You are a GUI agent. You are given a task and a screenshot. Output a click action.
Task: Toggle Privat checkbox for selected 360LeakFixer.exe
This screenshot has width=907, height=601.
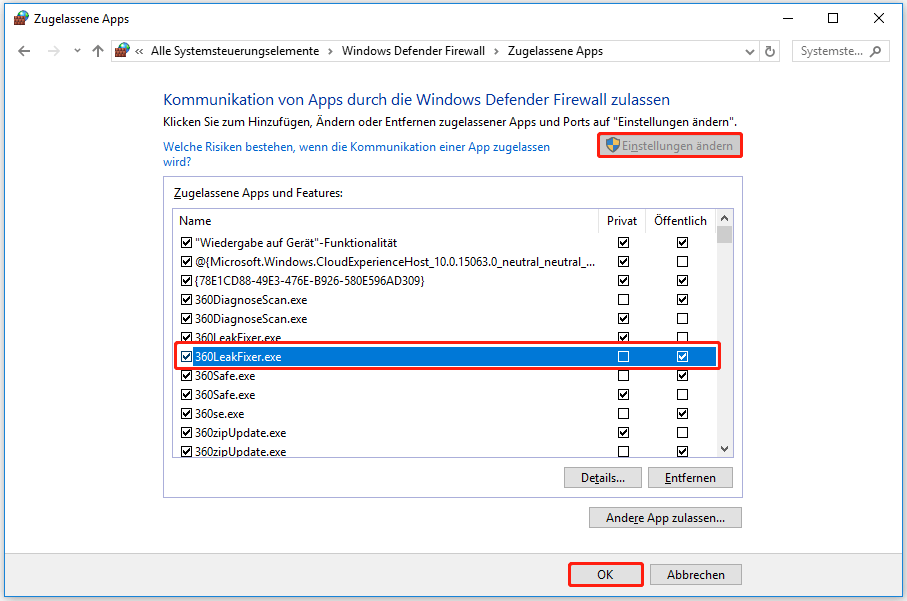[624, 357]
